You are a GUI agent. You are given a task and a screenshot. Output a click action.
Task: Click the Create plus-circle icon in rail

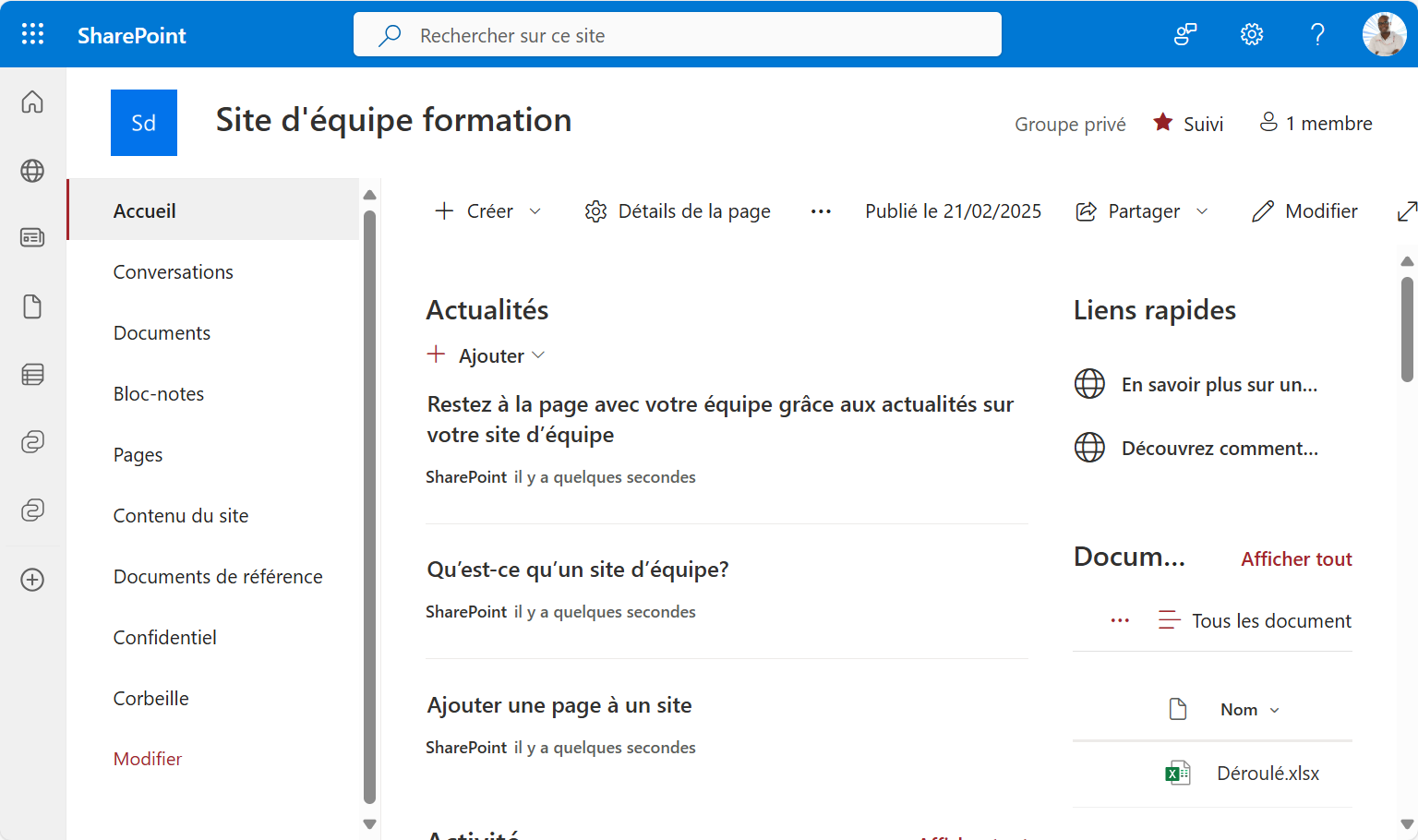click(x=32, y=580)
